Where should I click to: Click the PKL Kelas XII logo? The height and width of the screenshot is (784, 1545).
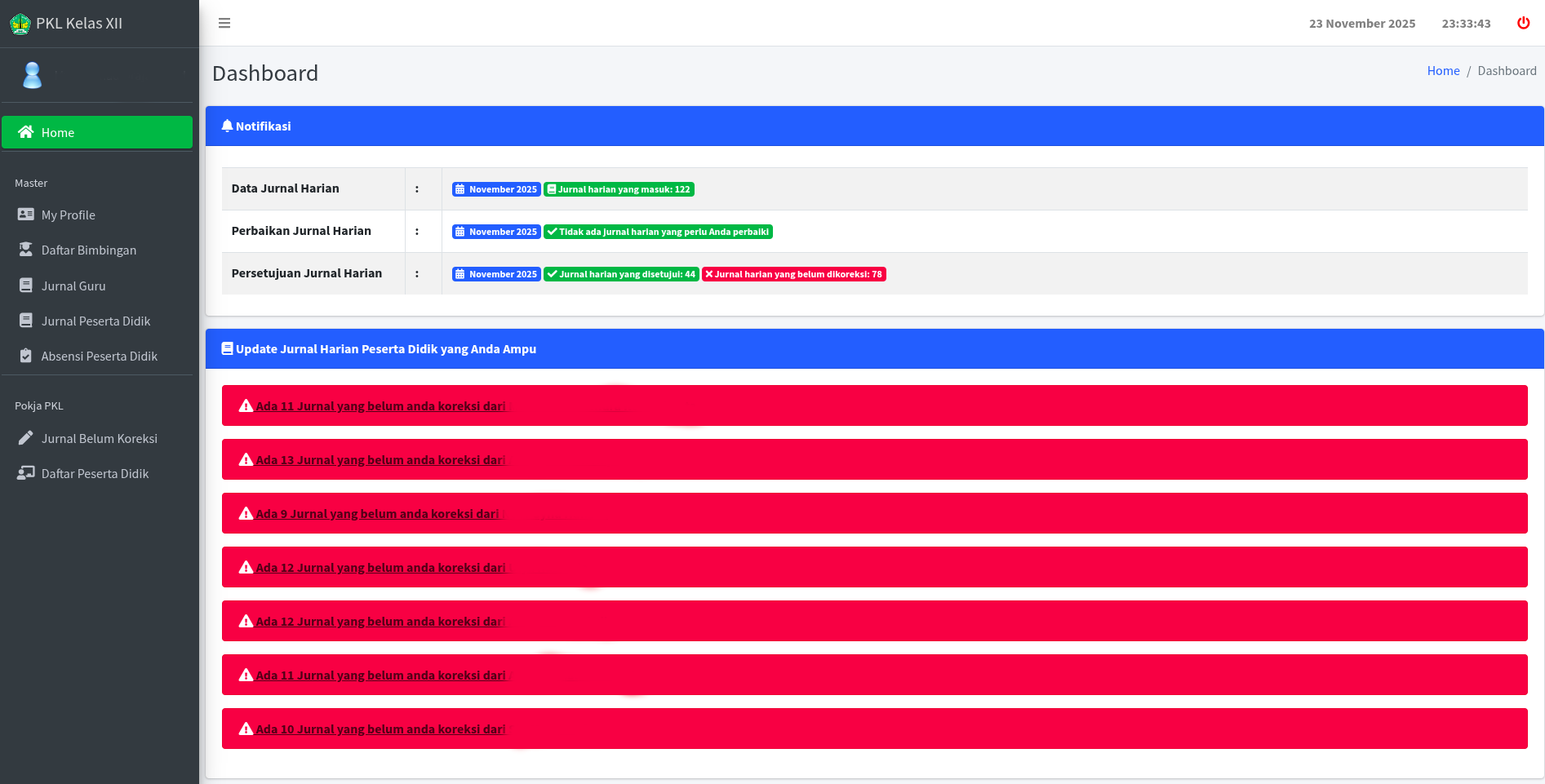coord(20,24)
